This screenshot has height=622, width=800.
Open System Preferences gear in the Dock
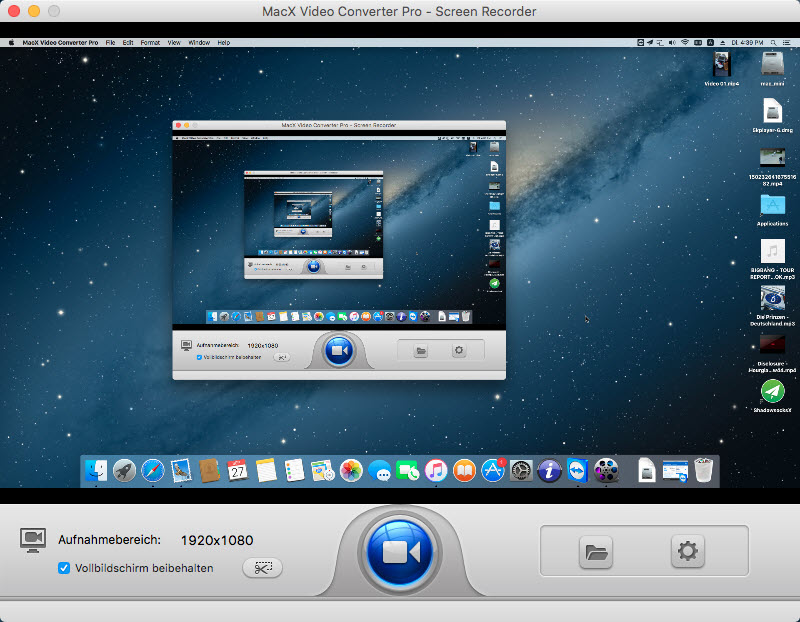click(521, 470)
